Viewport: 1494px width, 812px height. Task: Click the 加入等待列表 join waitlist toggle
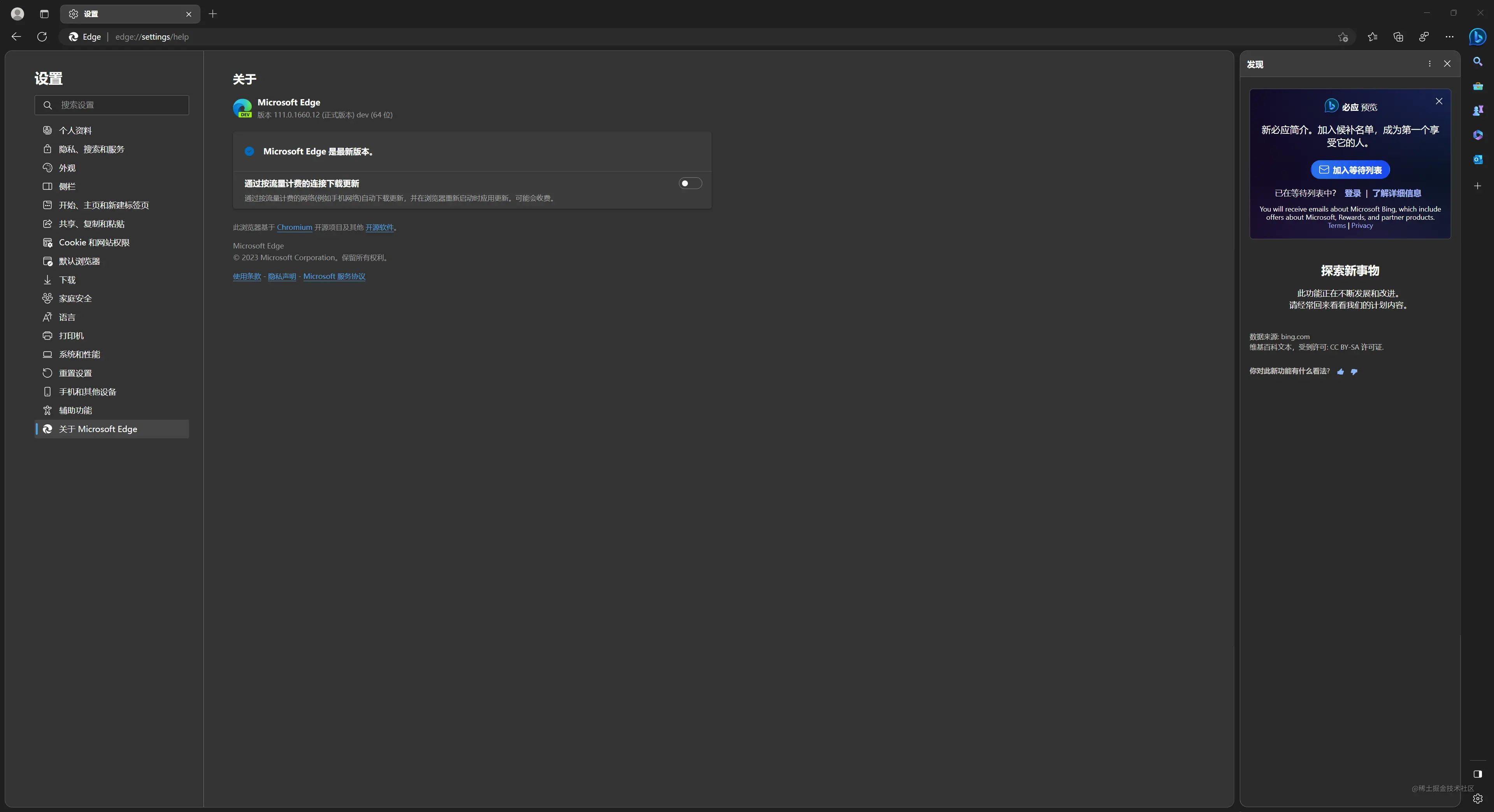click(x=1349, y=169)
